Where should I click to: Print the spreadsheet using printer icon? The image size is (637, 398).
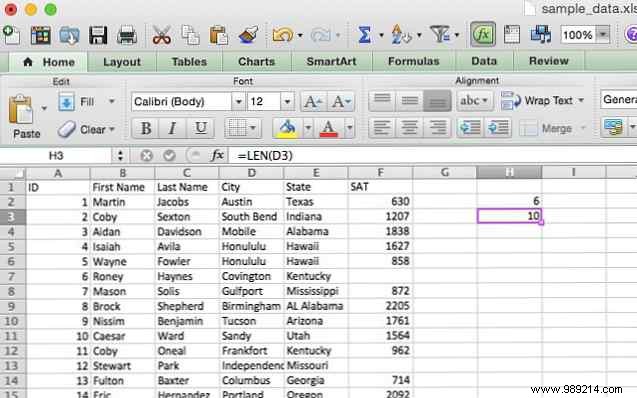tap(127, 35)
